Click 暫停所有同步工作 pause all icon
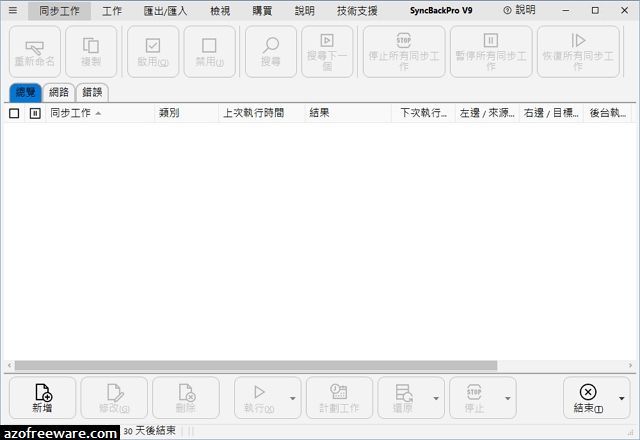 491,40
